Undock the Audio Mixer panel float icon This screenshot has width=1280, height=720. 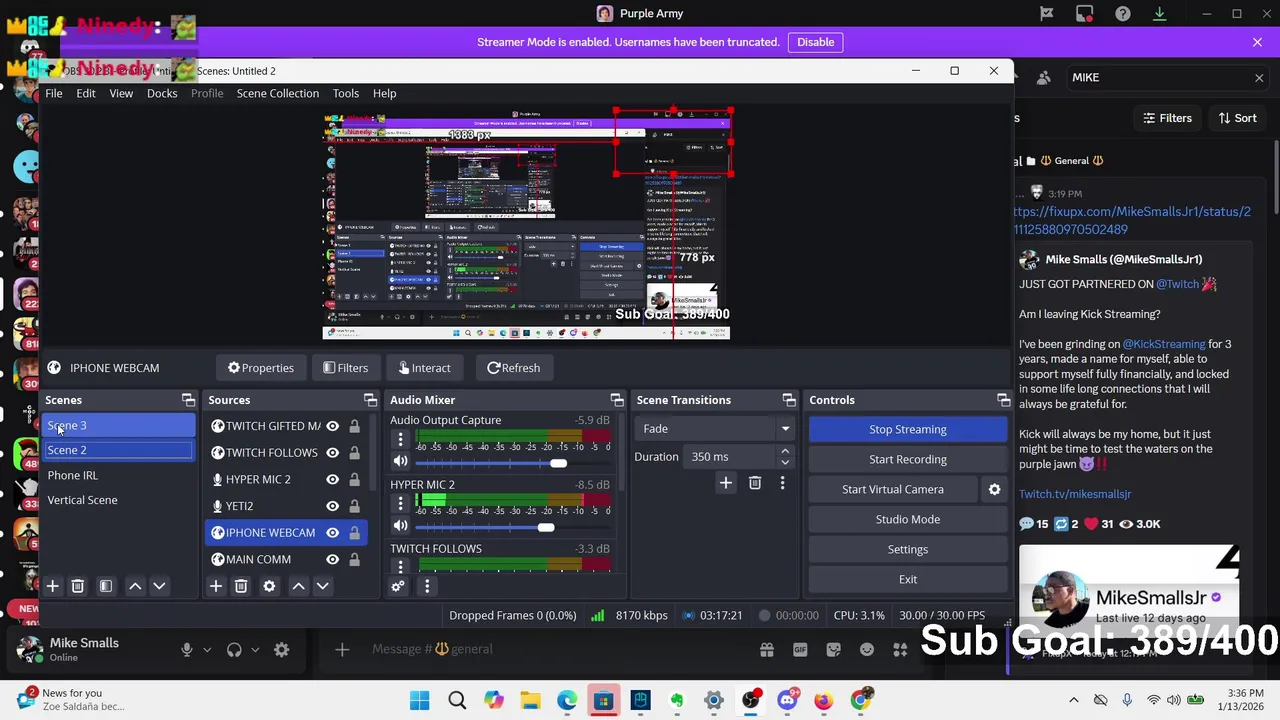point(617,400)
